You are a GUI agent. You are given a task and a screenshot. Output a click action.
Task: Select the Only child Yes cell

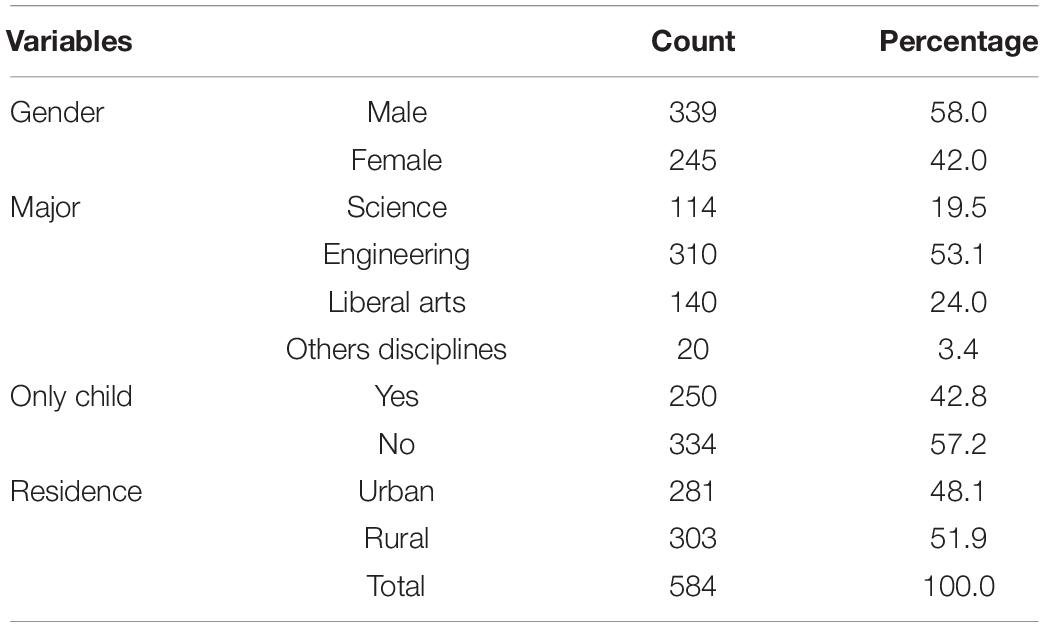396,397
